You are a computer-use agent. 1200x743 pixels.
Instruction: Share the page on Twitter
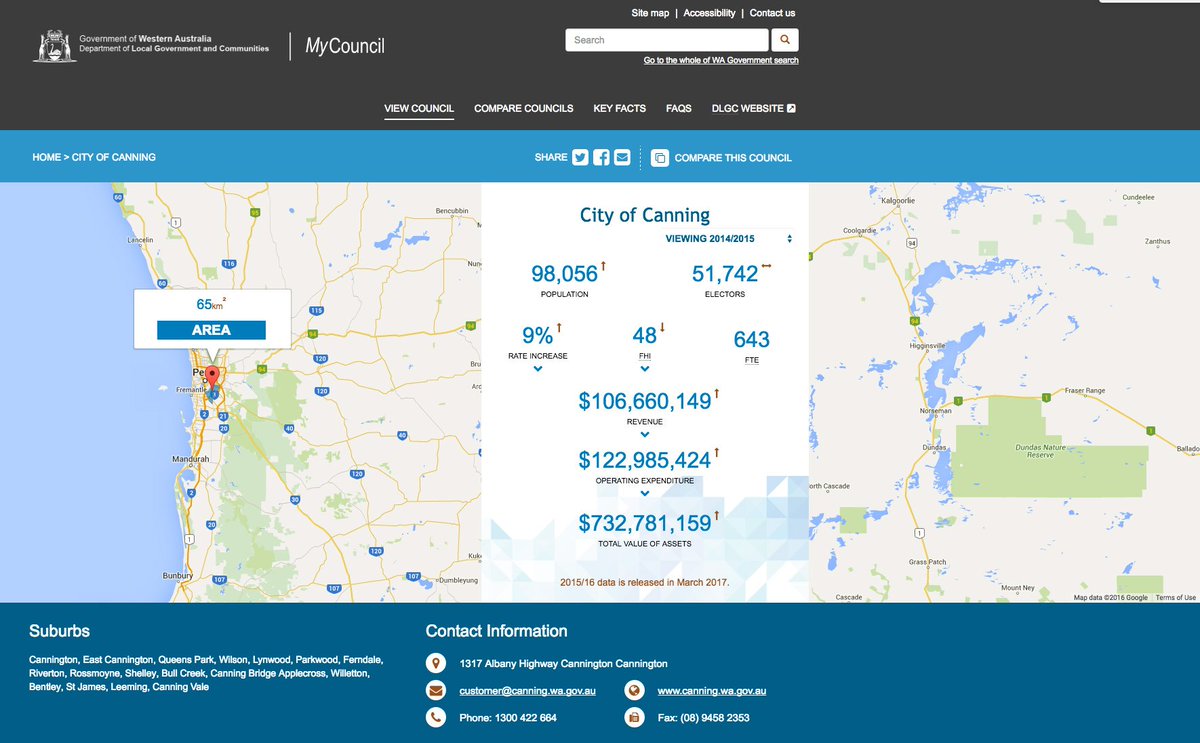pyautogui.click(x=579, y=157)
